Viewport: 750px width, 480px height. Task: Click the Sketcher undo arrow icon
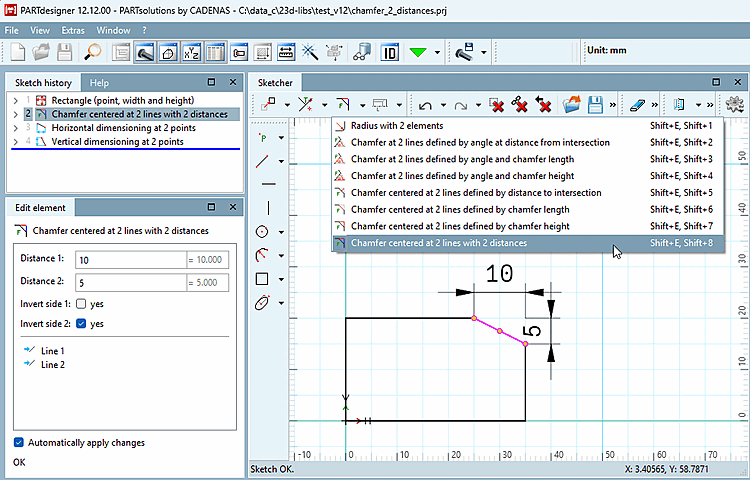coord(425,105)
